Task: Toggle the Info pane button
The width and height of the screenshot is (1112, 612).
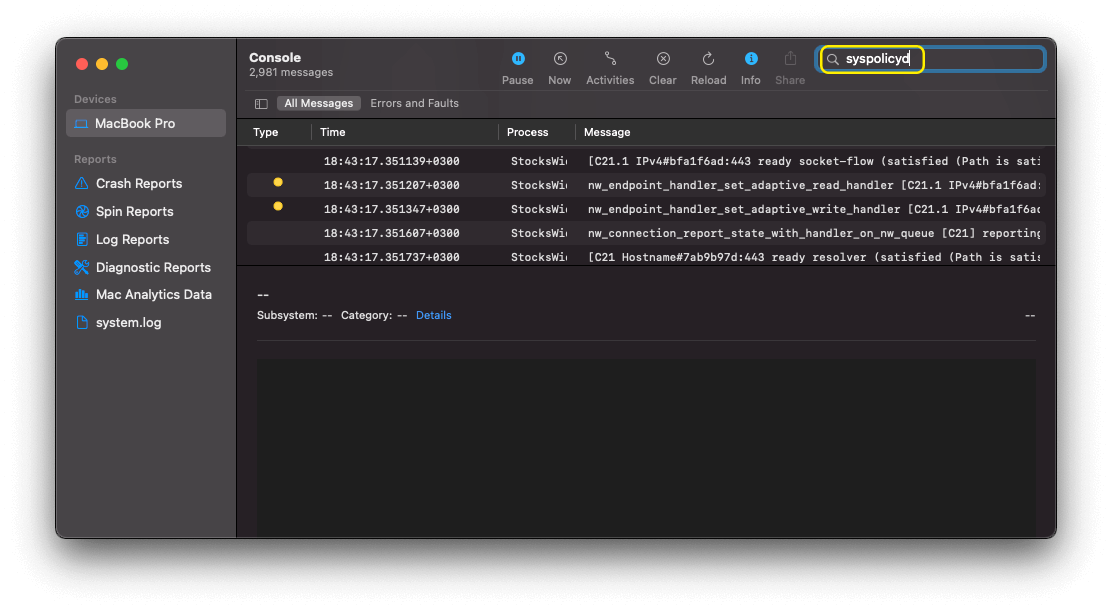Action: [751, 60]
